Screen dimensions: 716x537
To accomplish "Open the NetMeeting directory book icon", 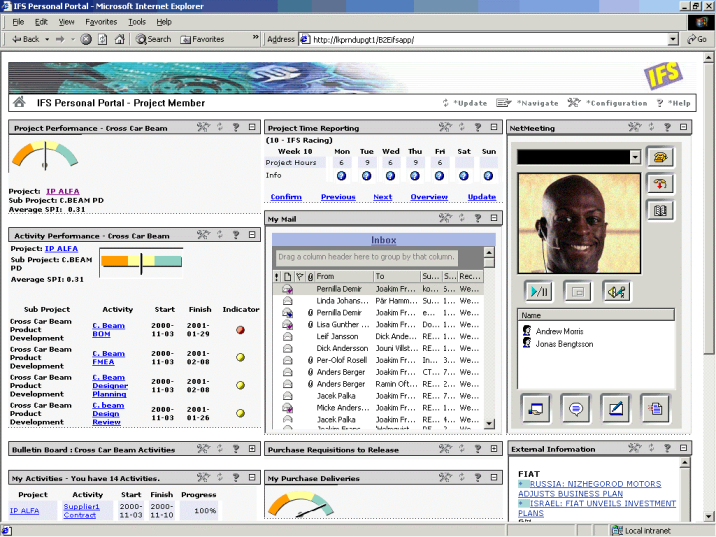I will coord(660,211).
